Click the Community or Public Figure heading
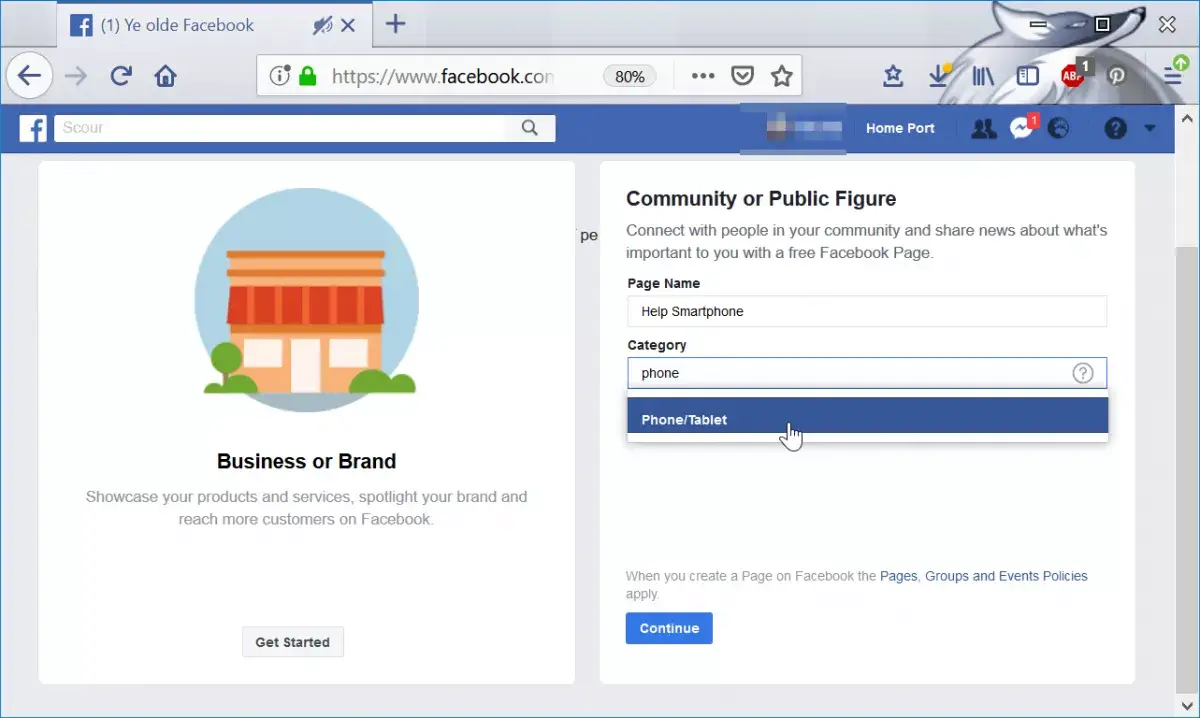The height and width of the screenshot is (718, 1200). [x=761, y=198]
